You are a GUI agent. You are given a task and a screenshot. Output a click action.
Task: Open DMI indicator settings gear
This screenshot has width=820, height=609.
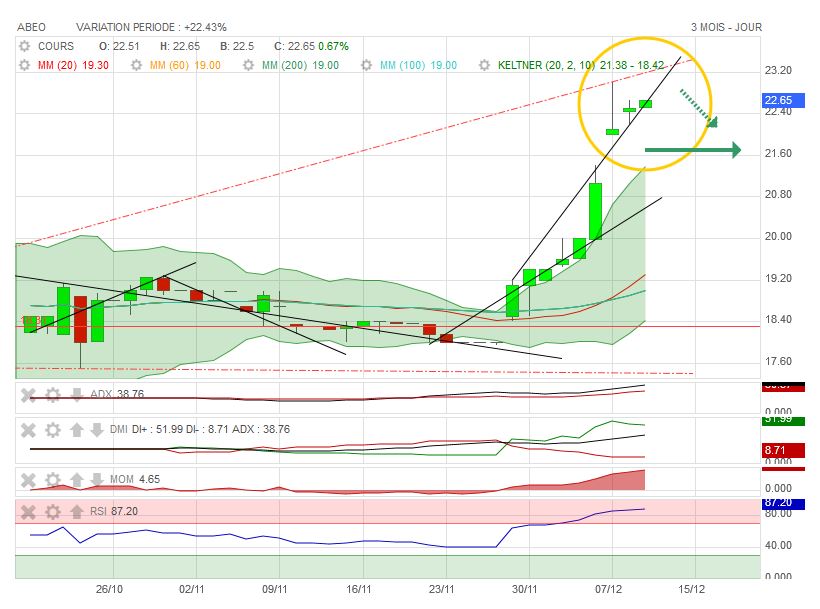[53, 430]
